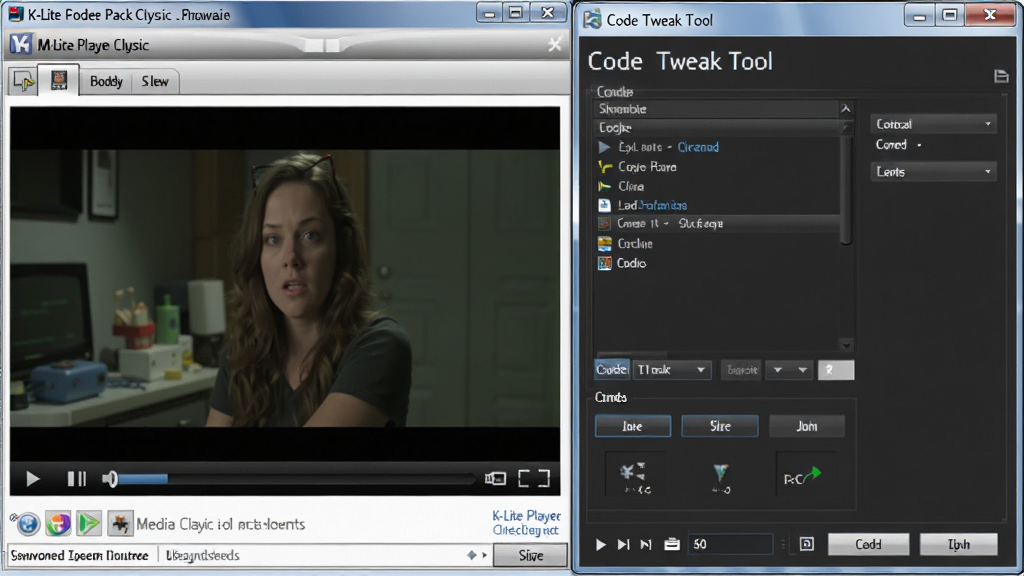Toggle the Iote button
The height and width of the screenshot is (576, 1024).
pyautogui.click(x=632, y=426)
